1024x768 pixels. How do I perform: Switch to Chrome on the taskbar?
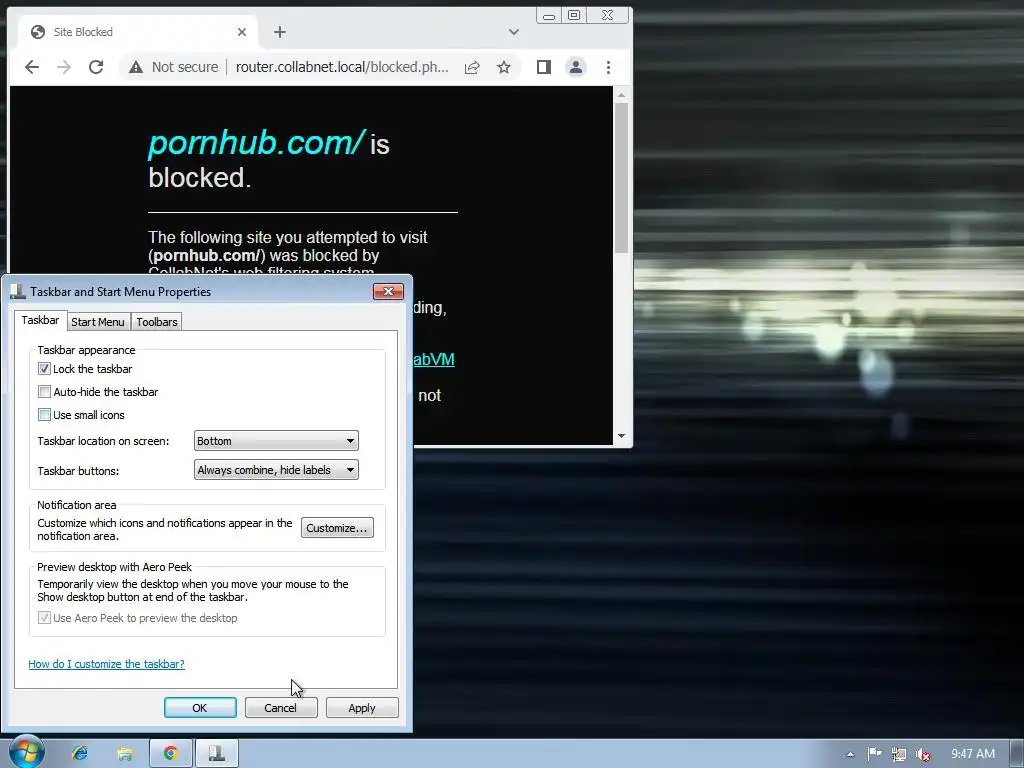[x=170, y=754]
